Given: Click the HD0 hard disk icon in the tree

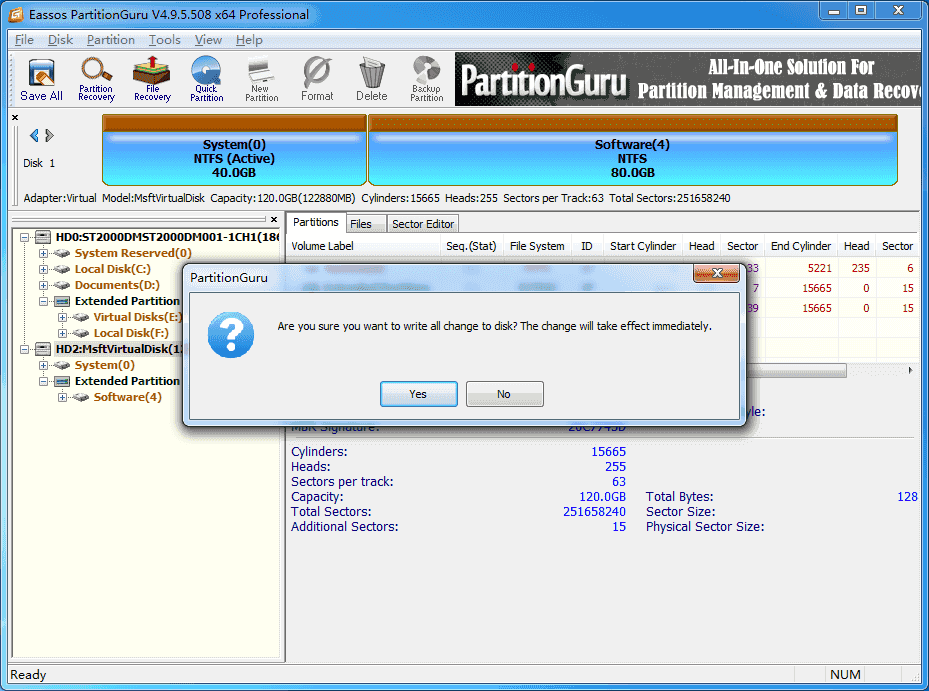Looking at the screenshot, I should pos(43,238).
